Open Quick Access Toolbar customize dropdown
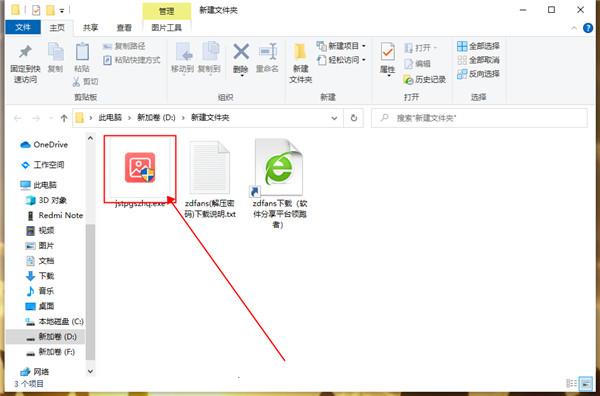The height and width of the screenshot is (396, 600). pos(62,11)
